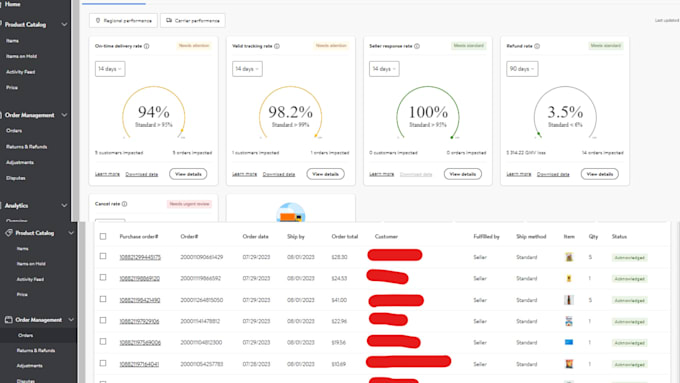
Task: Click the tag icon beside Product Catalog in orders-page sidebar
Action: point(9,233)
